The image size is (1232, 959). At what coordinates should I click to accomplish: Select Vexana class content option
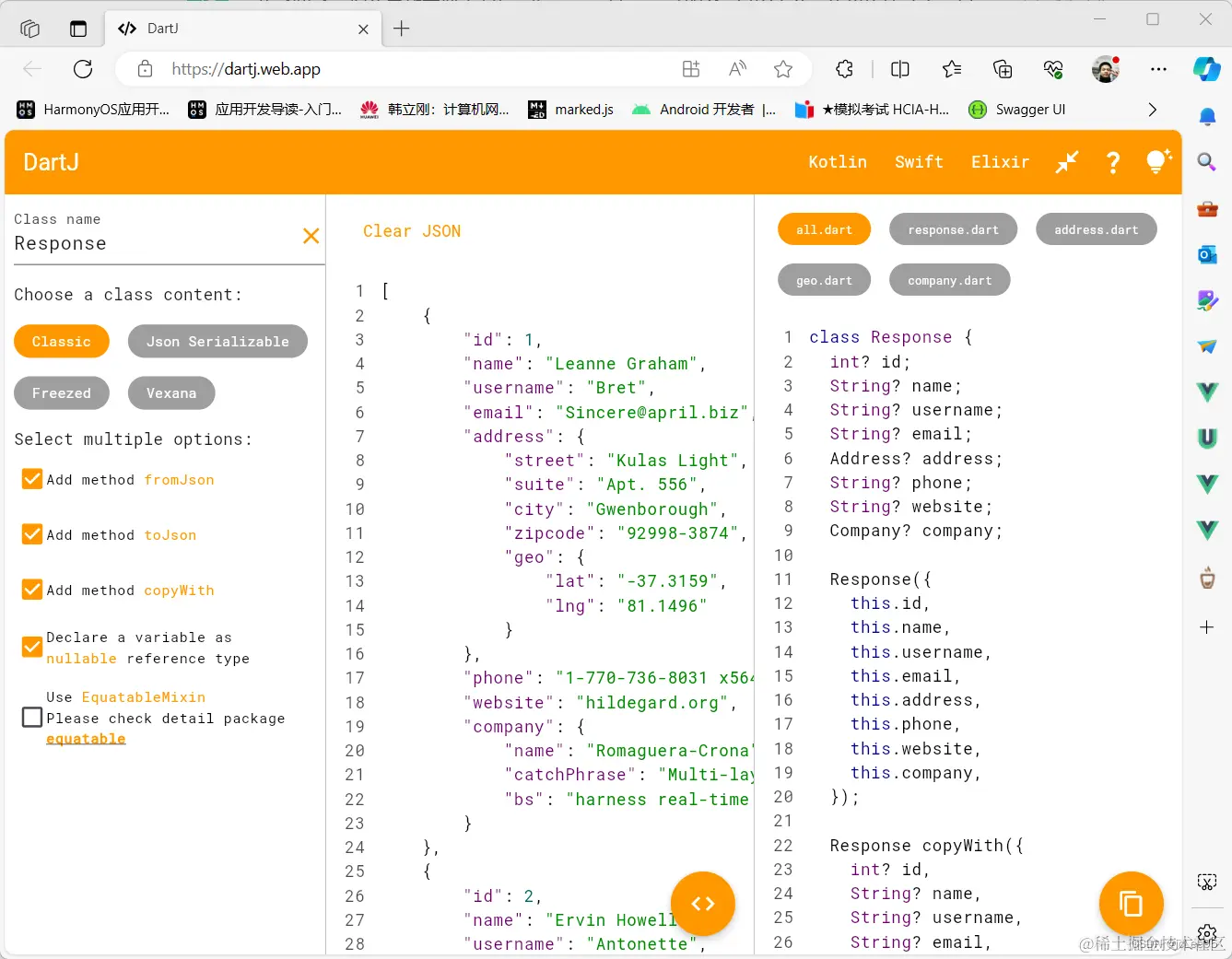click(x=171, y=392)
